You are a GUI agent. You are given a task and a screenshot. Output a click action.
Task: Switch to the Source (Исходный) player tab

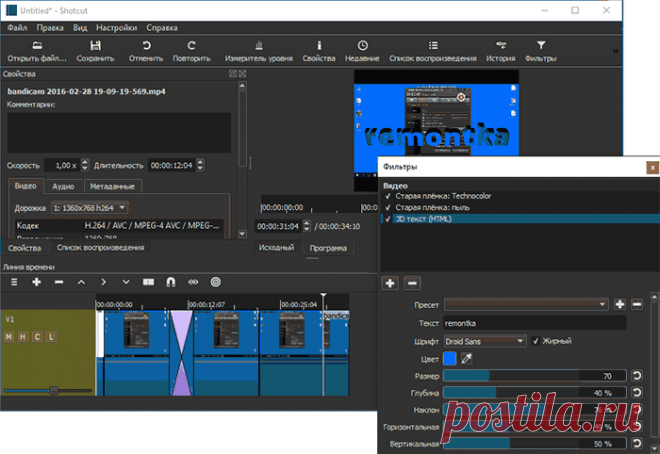[x=276, y=247]
